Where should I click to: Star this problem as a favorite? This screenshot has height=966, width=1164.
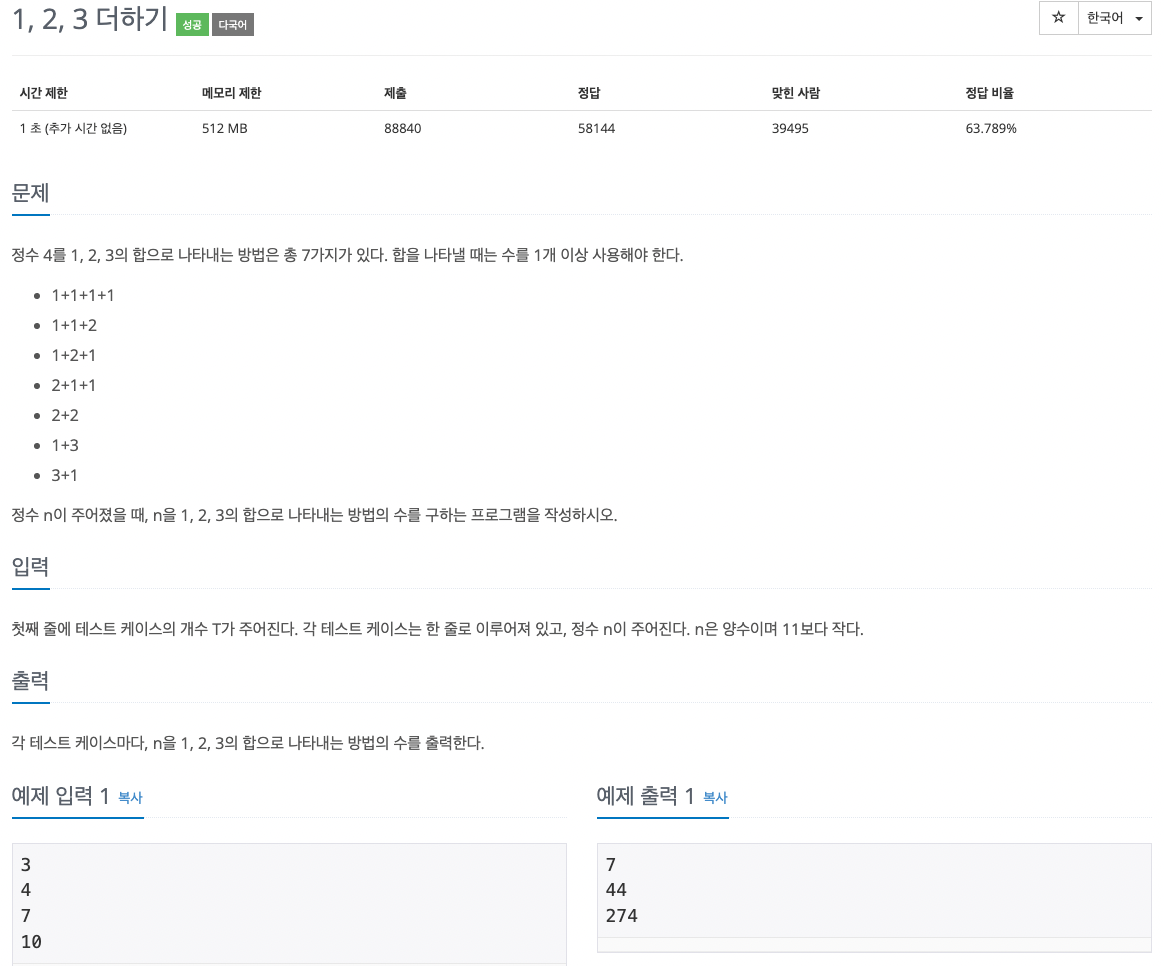point(1058,18)
